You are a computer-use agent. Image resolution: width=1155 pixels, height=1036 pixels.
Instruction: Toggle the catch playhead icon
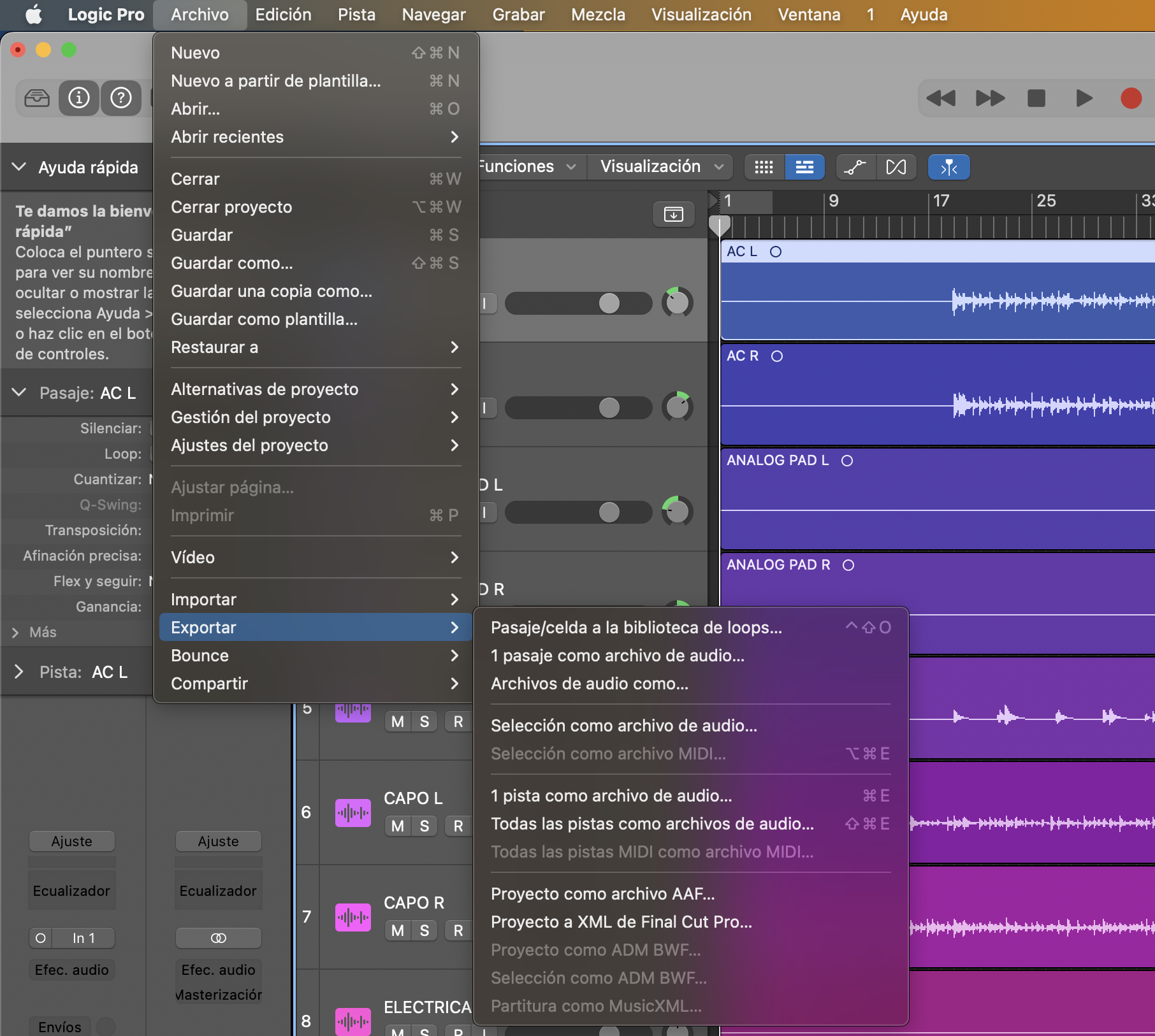pos(948,167)
